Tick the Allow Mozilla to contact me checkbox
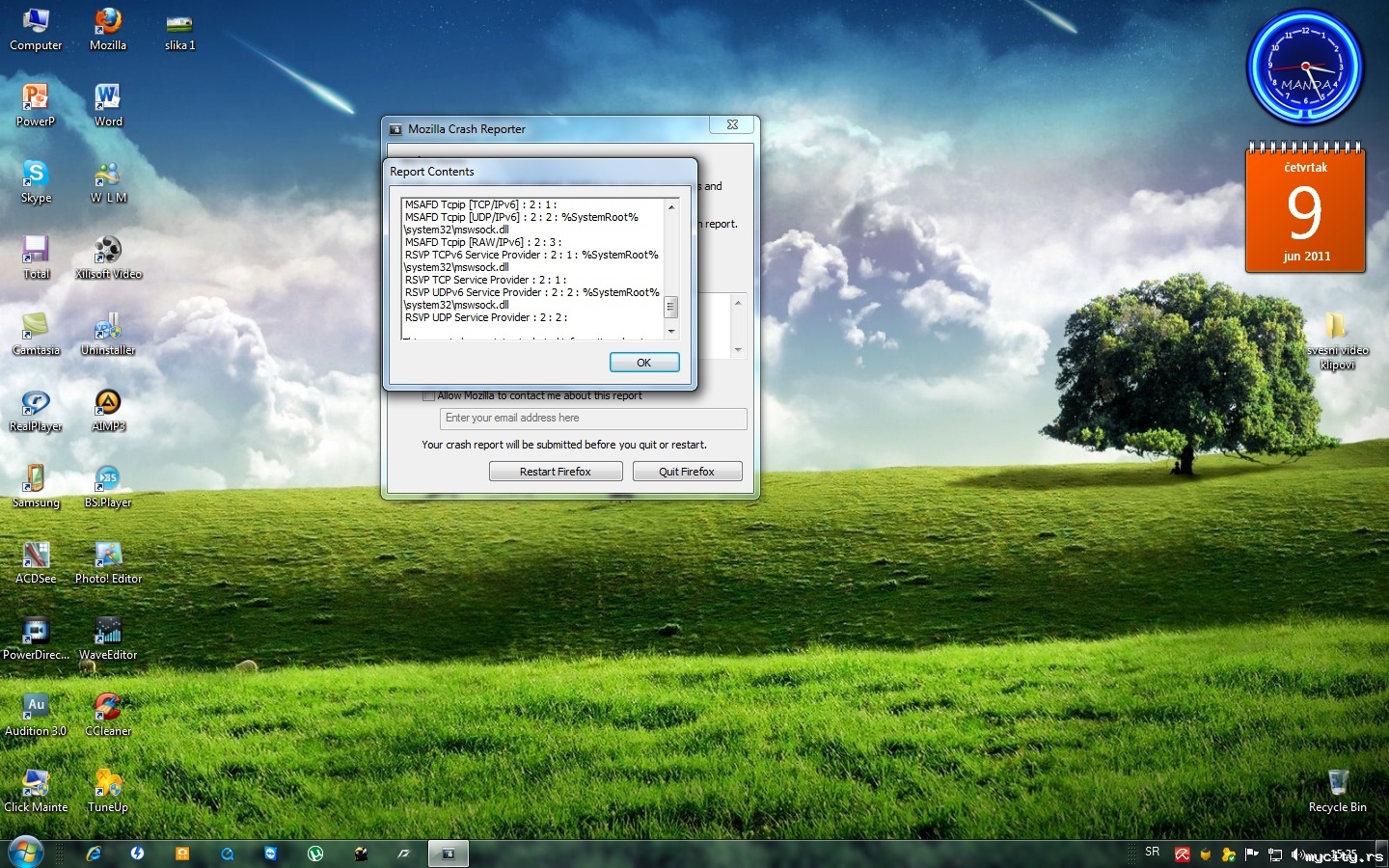 click(428, 395)
